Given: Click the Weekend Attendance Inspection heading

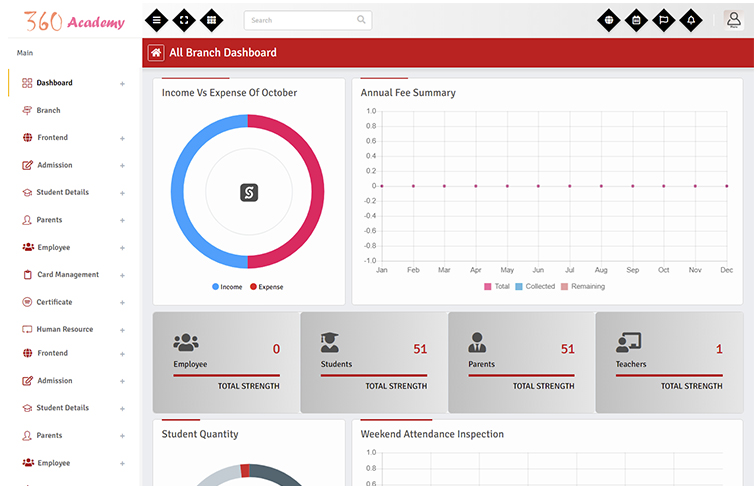Looking at the screenshot, I should [432, 434].
